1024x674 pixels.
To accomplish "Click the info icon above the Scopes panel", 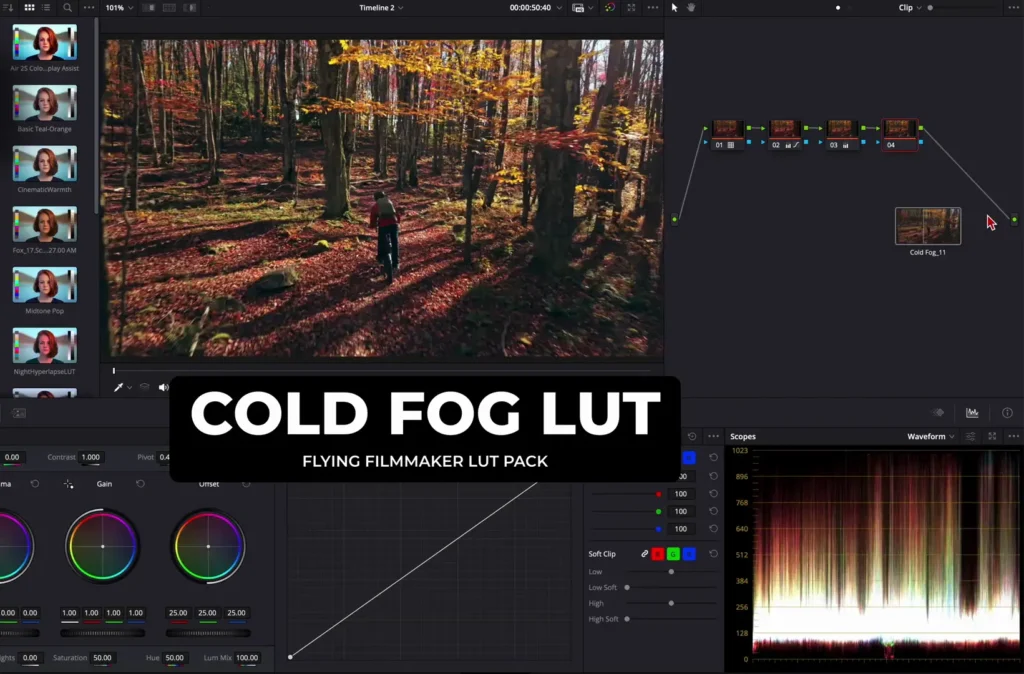I will tap(1006, 412).
